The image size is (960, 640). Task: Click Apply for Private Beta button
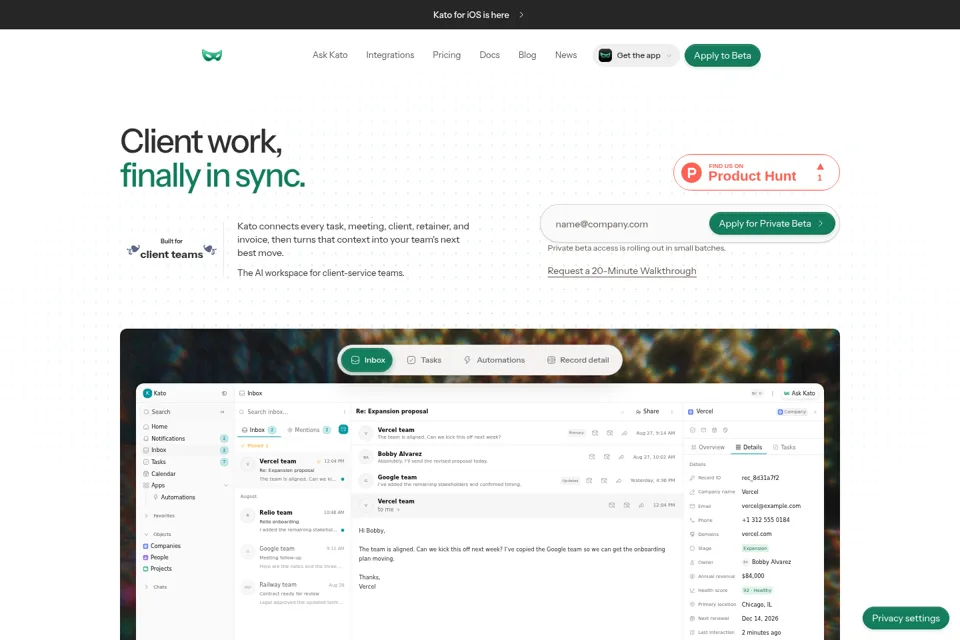tap(771, 224)
